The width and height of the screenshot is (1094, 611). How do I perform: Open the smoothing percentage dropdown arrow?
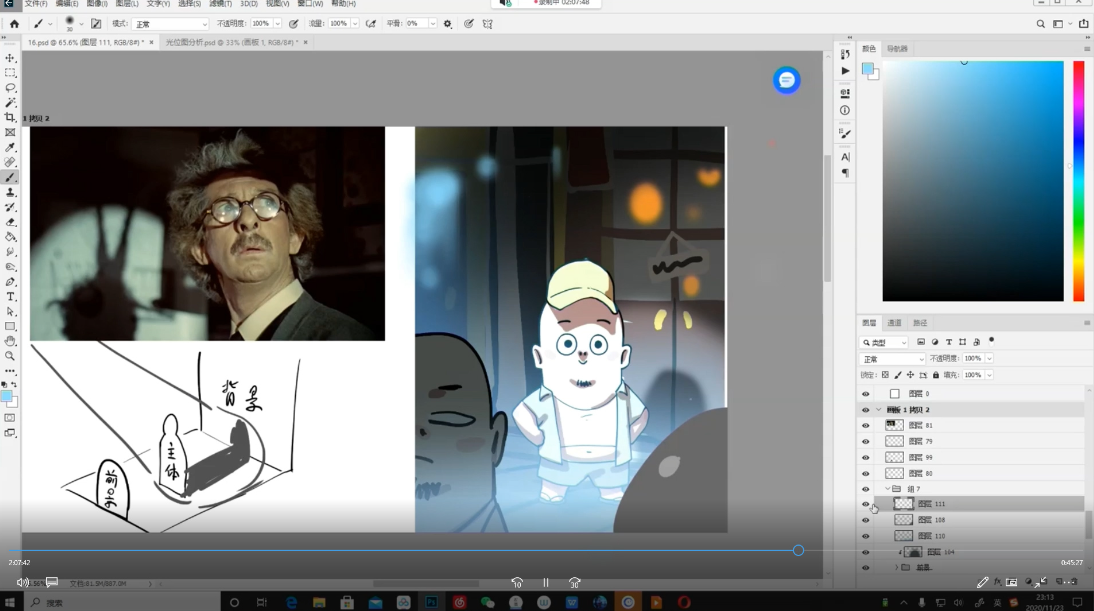[433, 24]
